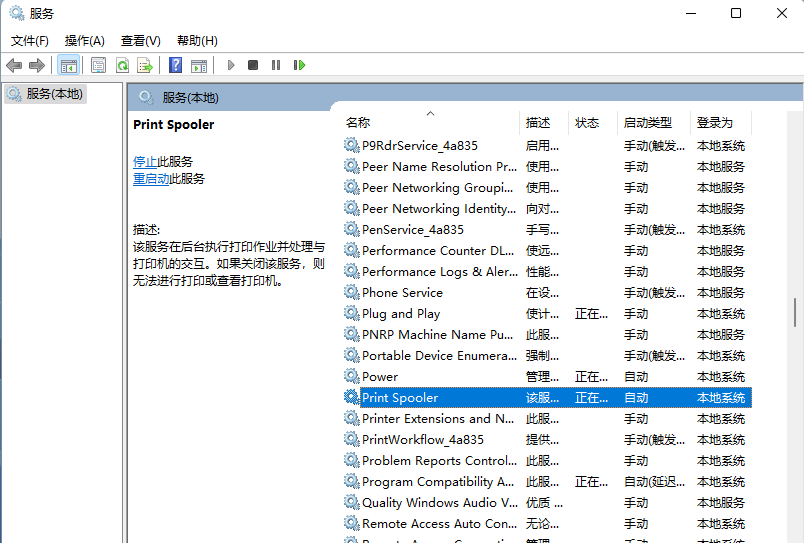This screenshot has width=804, height=543.
Task: Click the 自动(延迟... startup type cell
Action: point(654,481)
